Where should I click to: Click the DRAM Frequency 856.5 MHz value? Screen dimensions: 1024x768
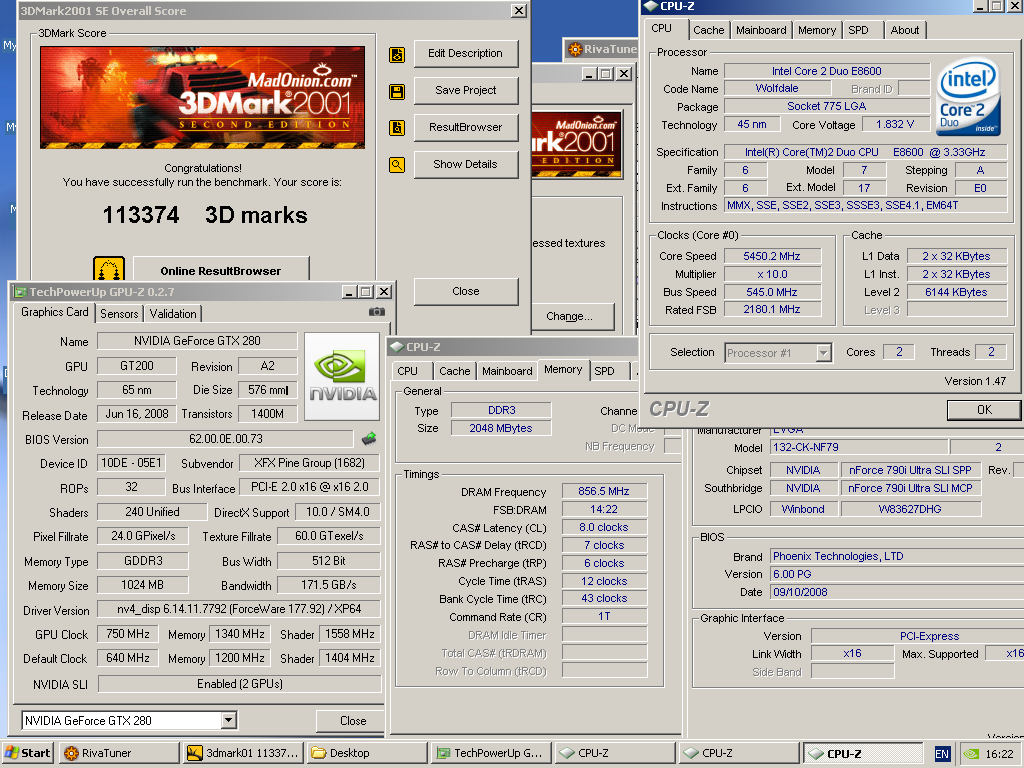[604, 491]
